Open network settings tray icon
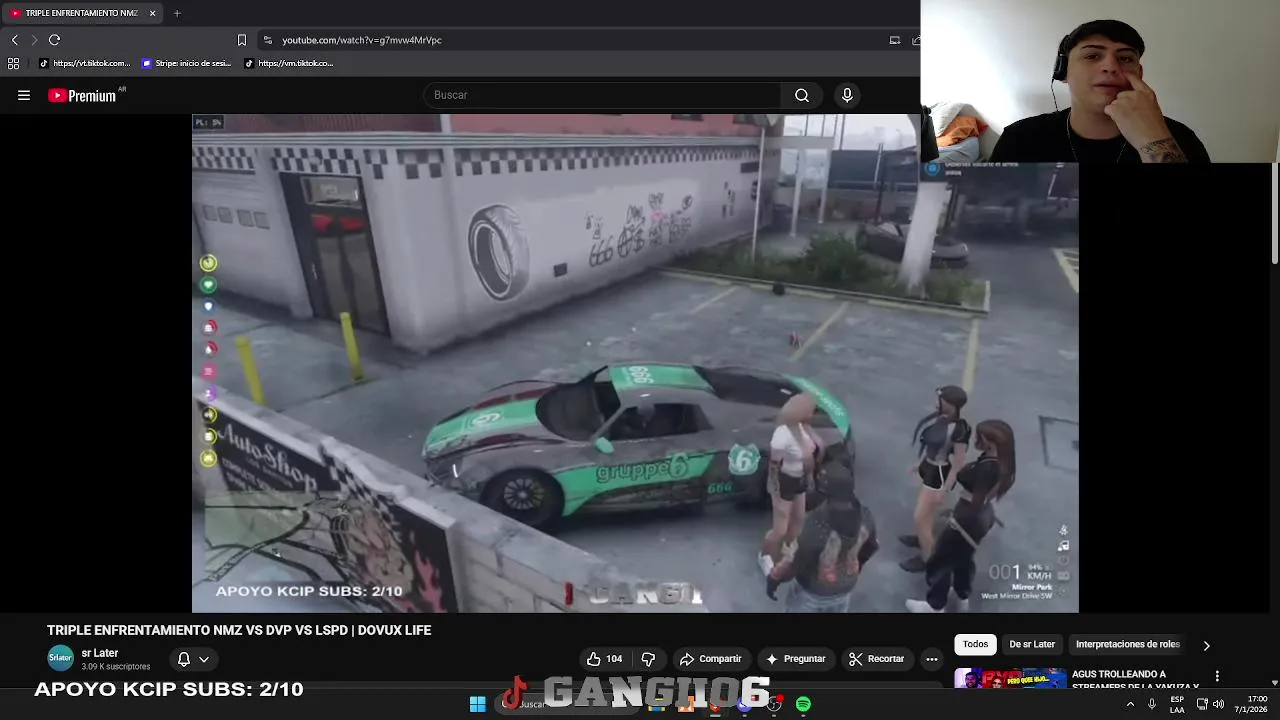Image resolution: width=1280 pixels, height=720 pixels. pos(1202,704)
